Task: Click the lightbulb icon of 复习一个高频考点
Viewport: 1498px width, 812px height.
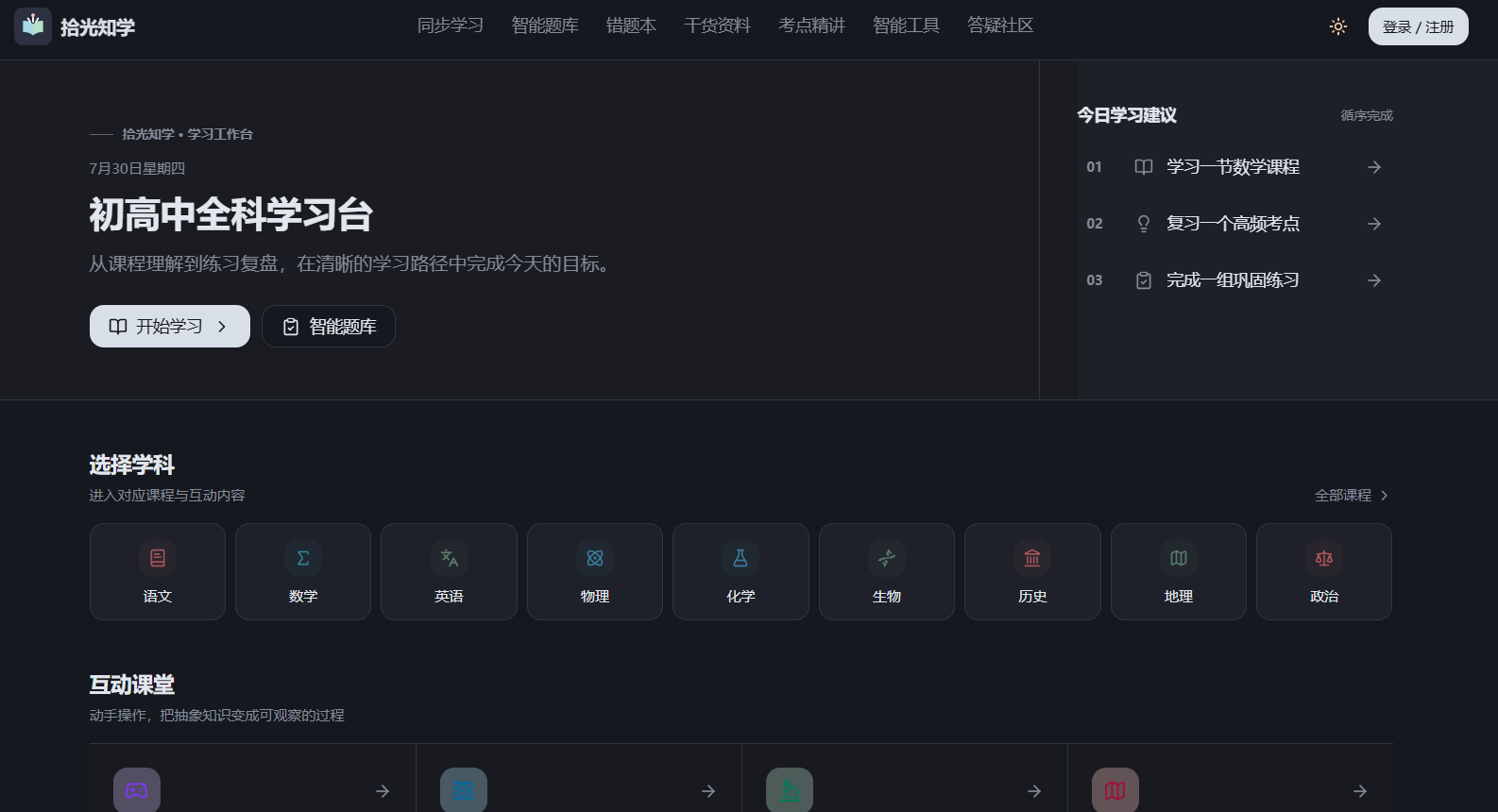Action: (1144, 224)
